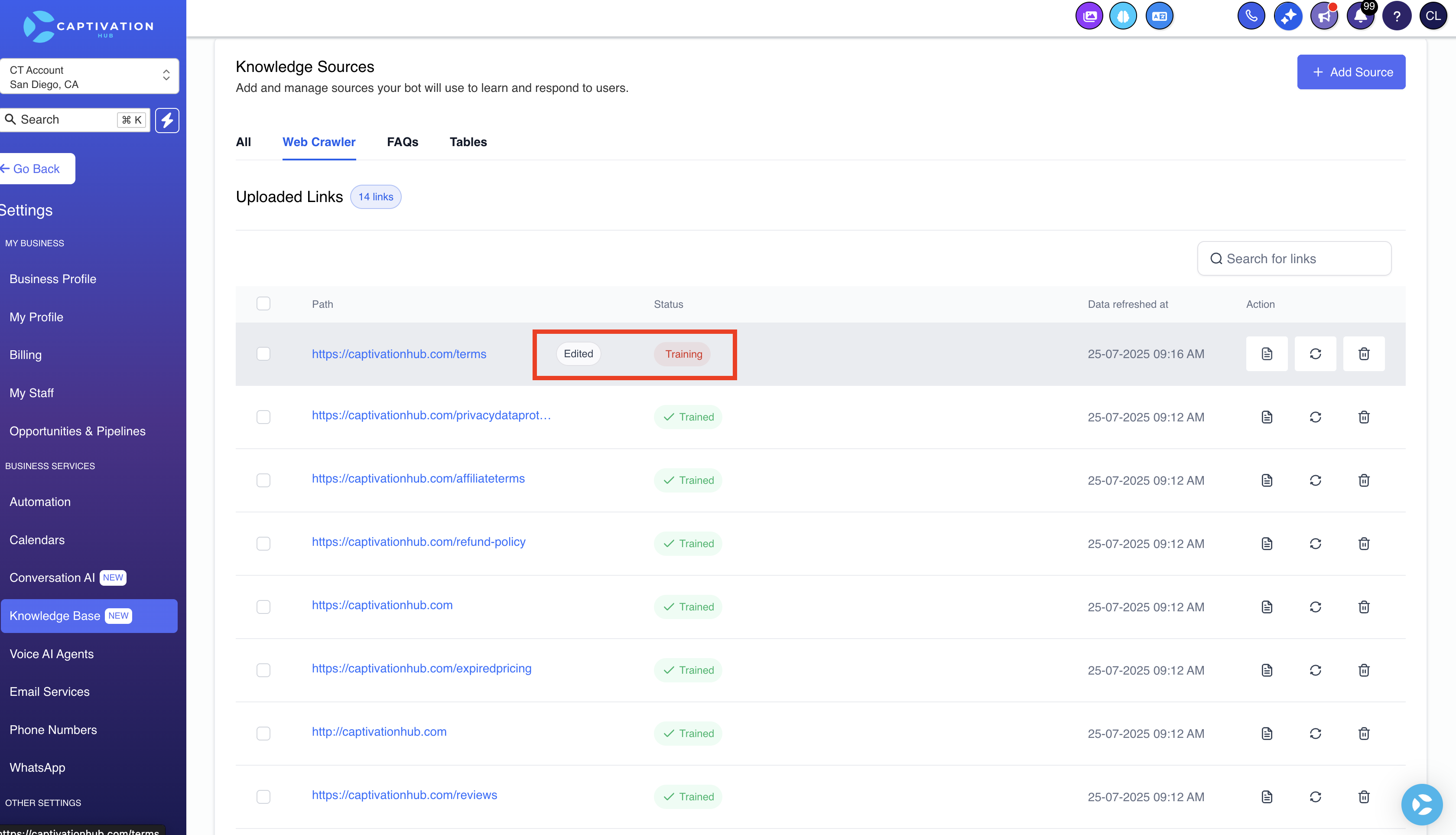The height and width of the screenshot is (835, 1456).
Task: Check the expiredpricing row checkbox
Action: [x=263, y=670]
